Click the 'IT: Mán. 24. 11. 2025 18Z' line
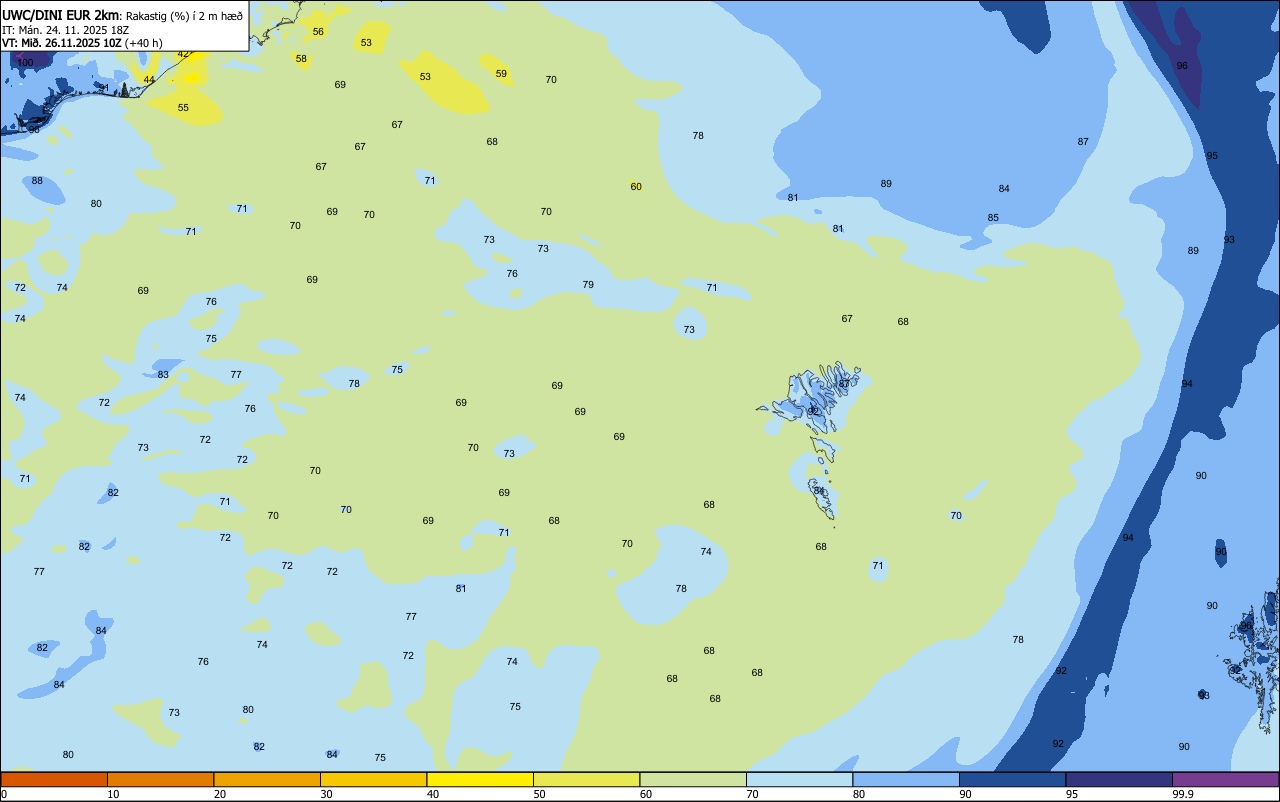The image size is (1280, 802). 65,29
